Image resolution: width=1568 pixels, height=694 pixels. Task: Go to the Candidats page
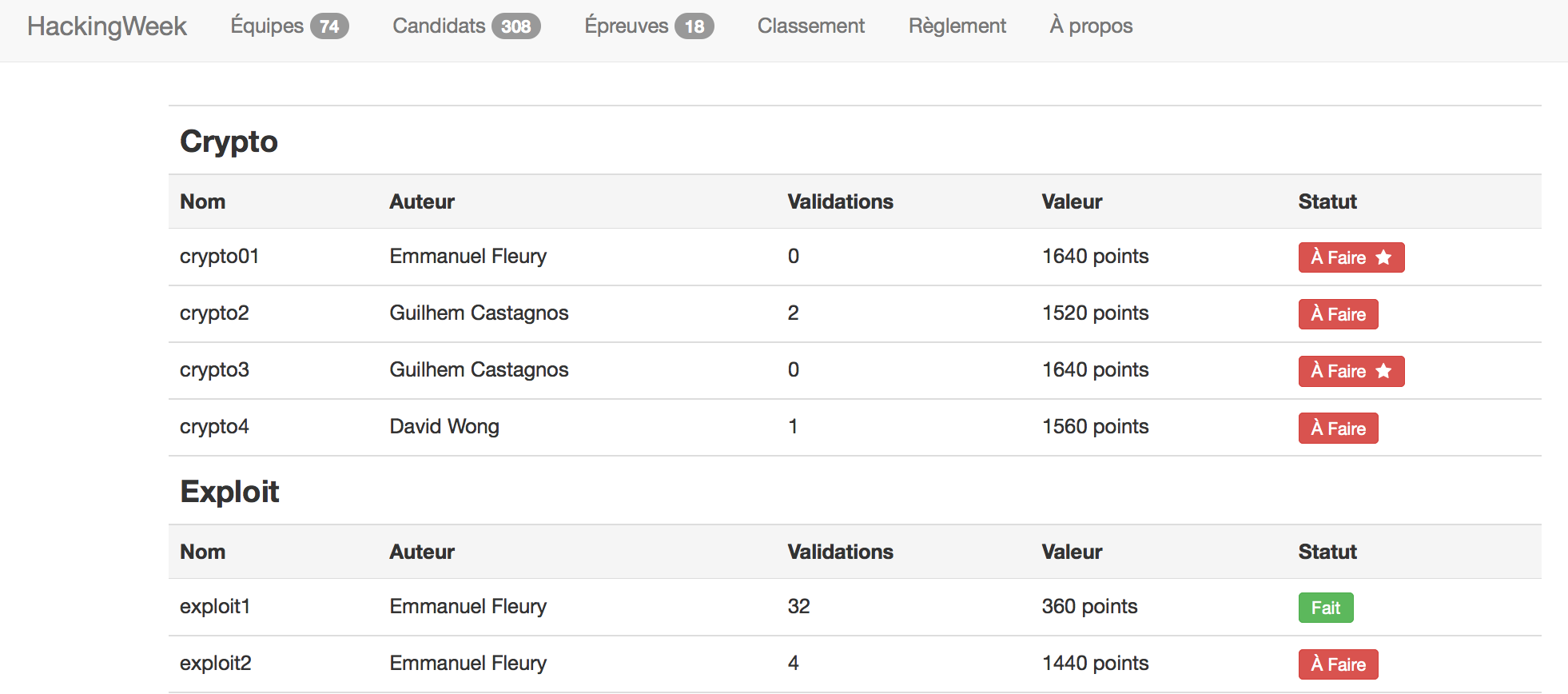tap(439, 26)
